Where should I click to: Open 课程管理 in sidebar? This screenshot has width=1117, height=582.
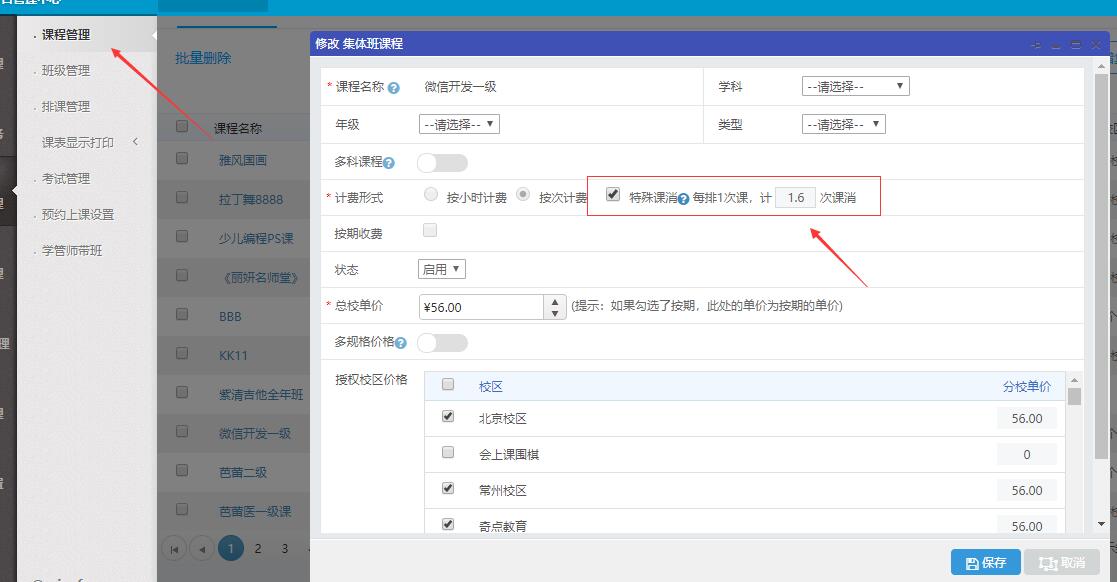(66, 34)
